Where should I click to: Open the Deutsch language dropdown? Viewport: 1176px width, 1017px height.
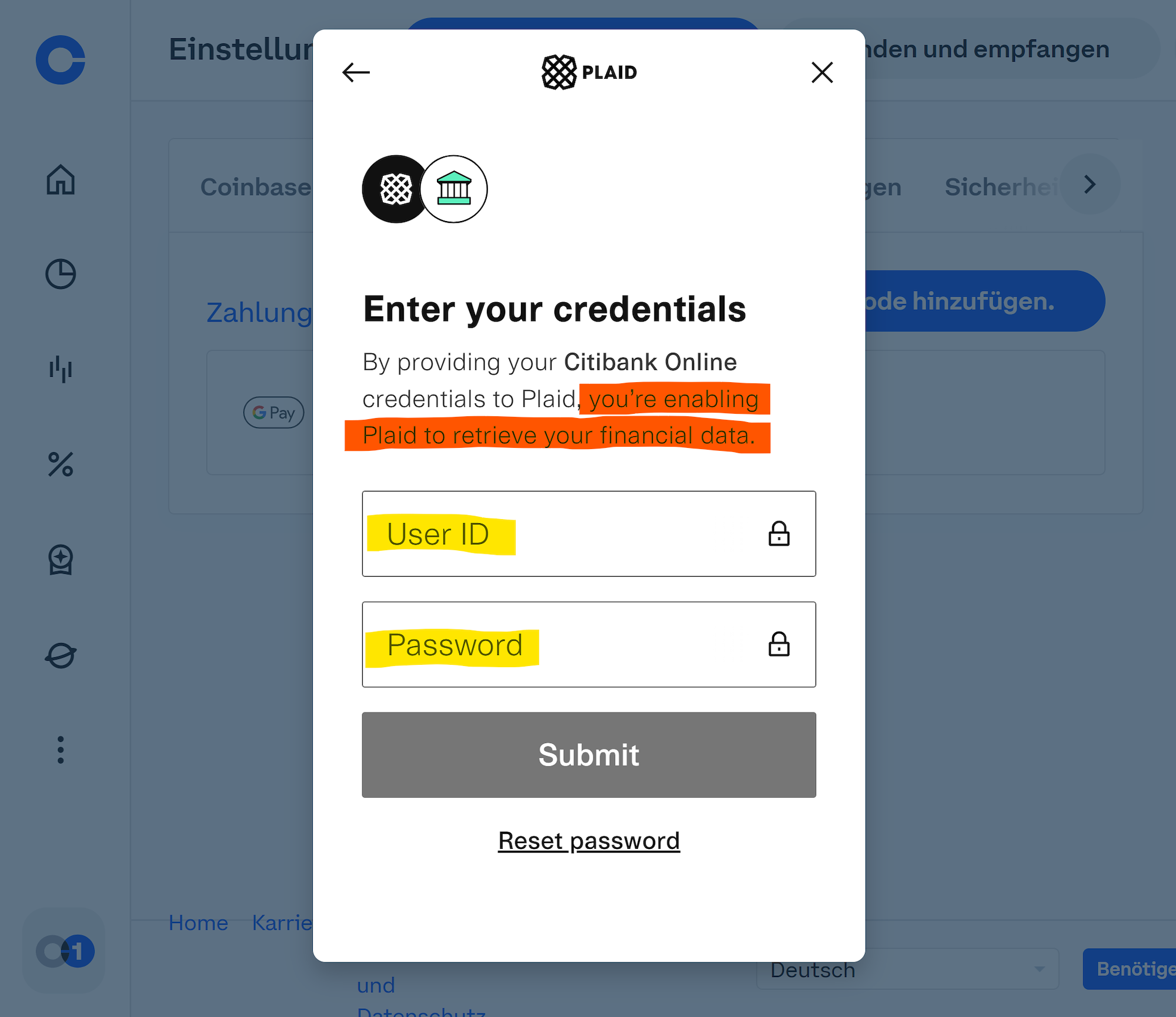coord(907,969)
